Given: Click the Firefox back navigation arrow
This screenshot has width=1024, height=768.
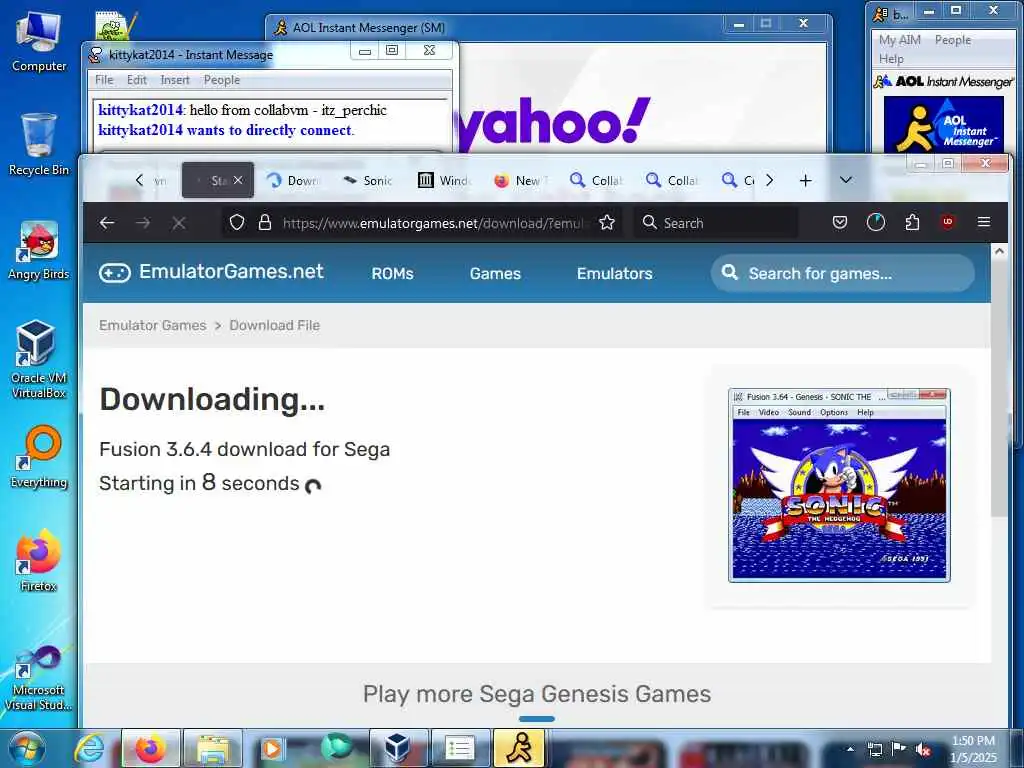Looking at the screenshot, I should pos(107,223).
